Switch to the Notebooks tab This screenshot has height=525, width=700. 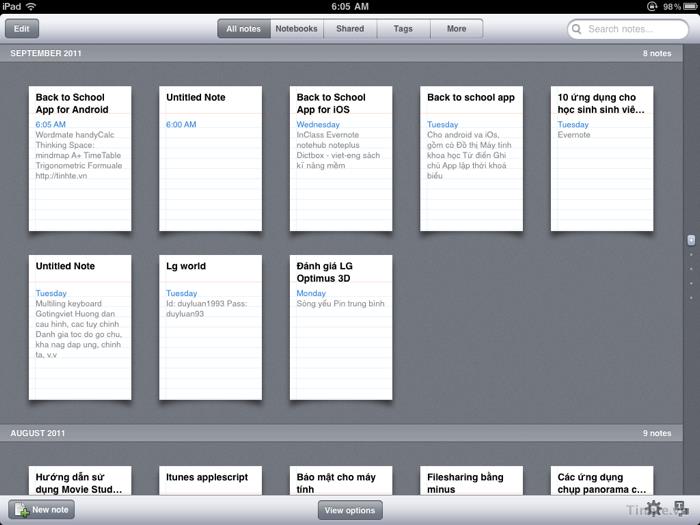pos(296,29)
